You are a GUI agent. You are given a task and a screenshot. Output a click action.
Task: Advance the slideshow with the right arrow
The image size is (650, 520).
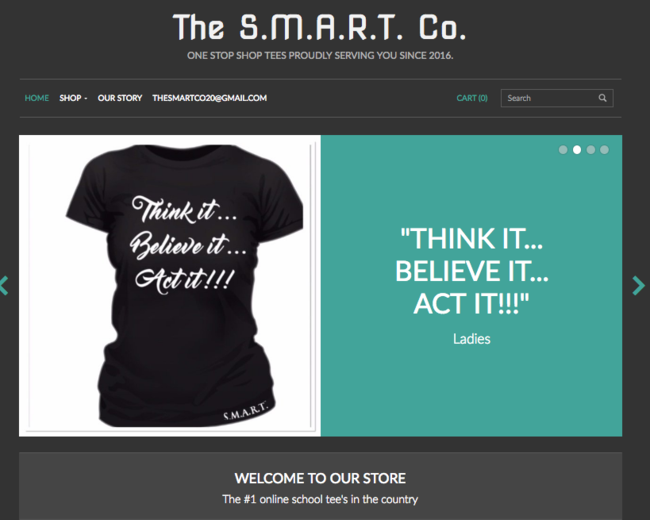(x=639, y=285)
